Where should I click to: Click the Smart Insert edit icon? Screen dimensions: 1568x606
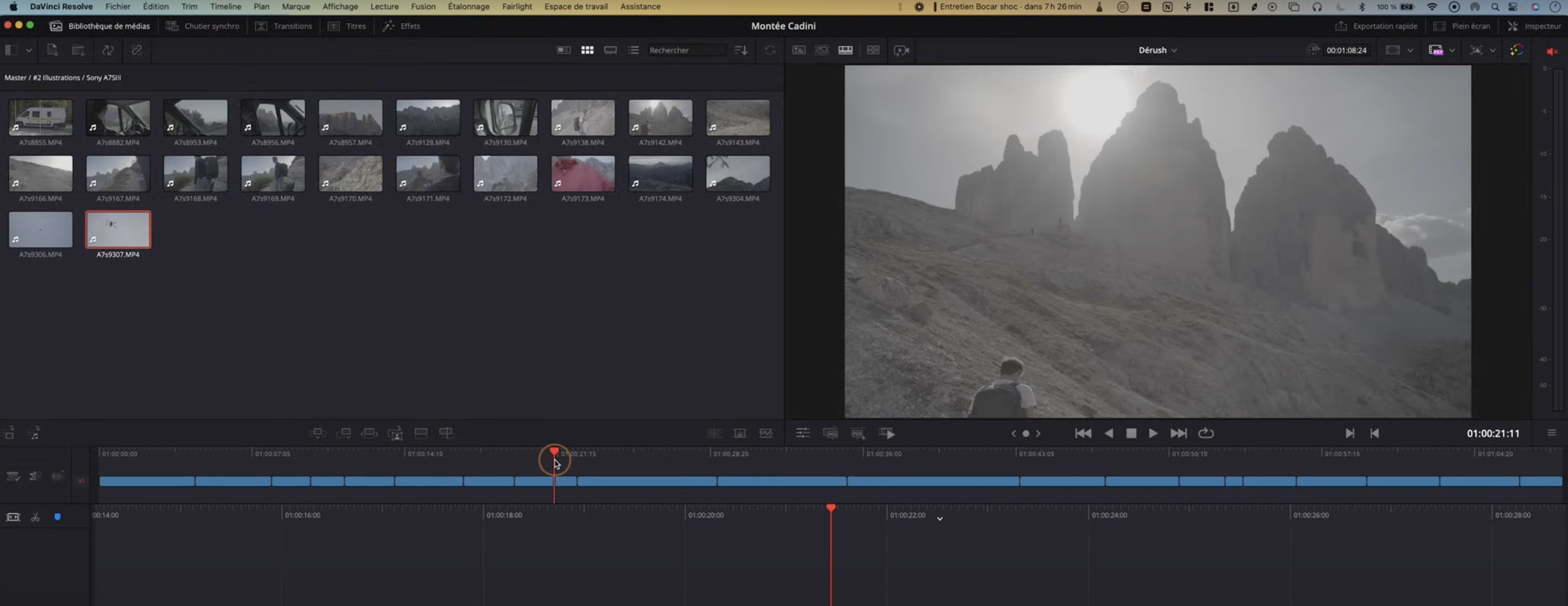tap(318, 433)
